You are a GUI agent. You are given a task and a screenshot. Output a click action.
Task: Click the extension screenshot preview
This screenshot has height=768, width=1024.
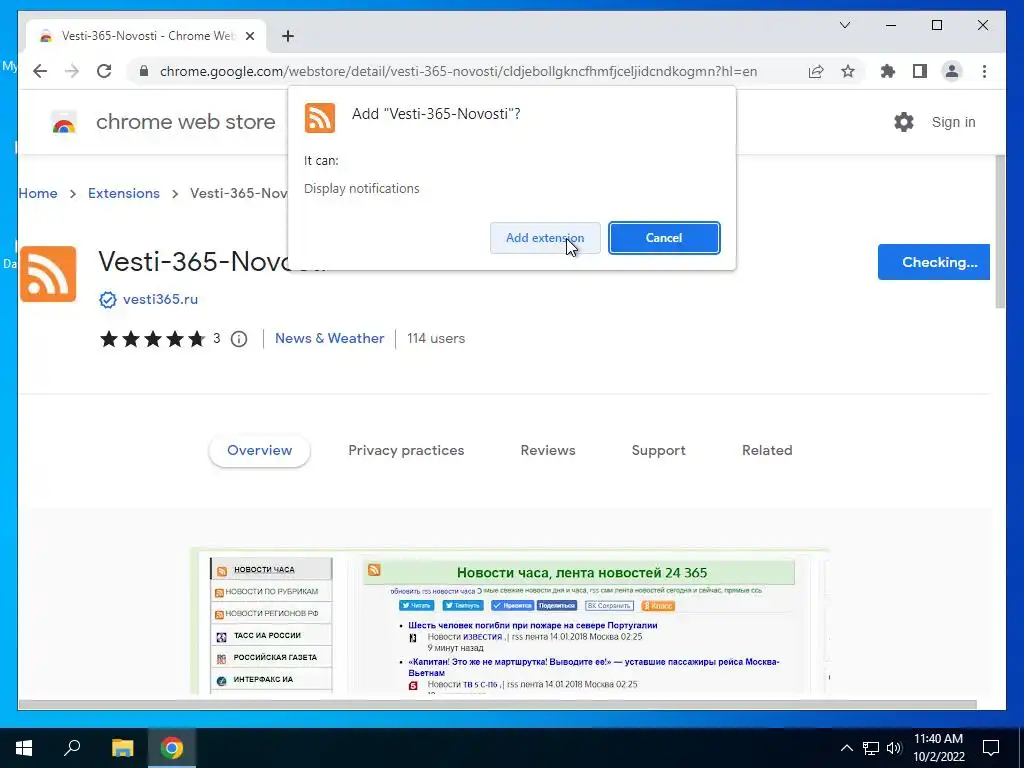click(509, 622)
